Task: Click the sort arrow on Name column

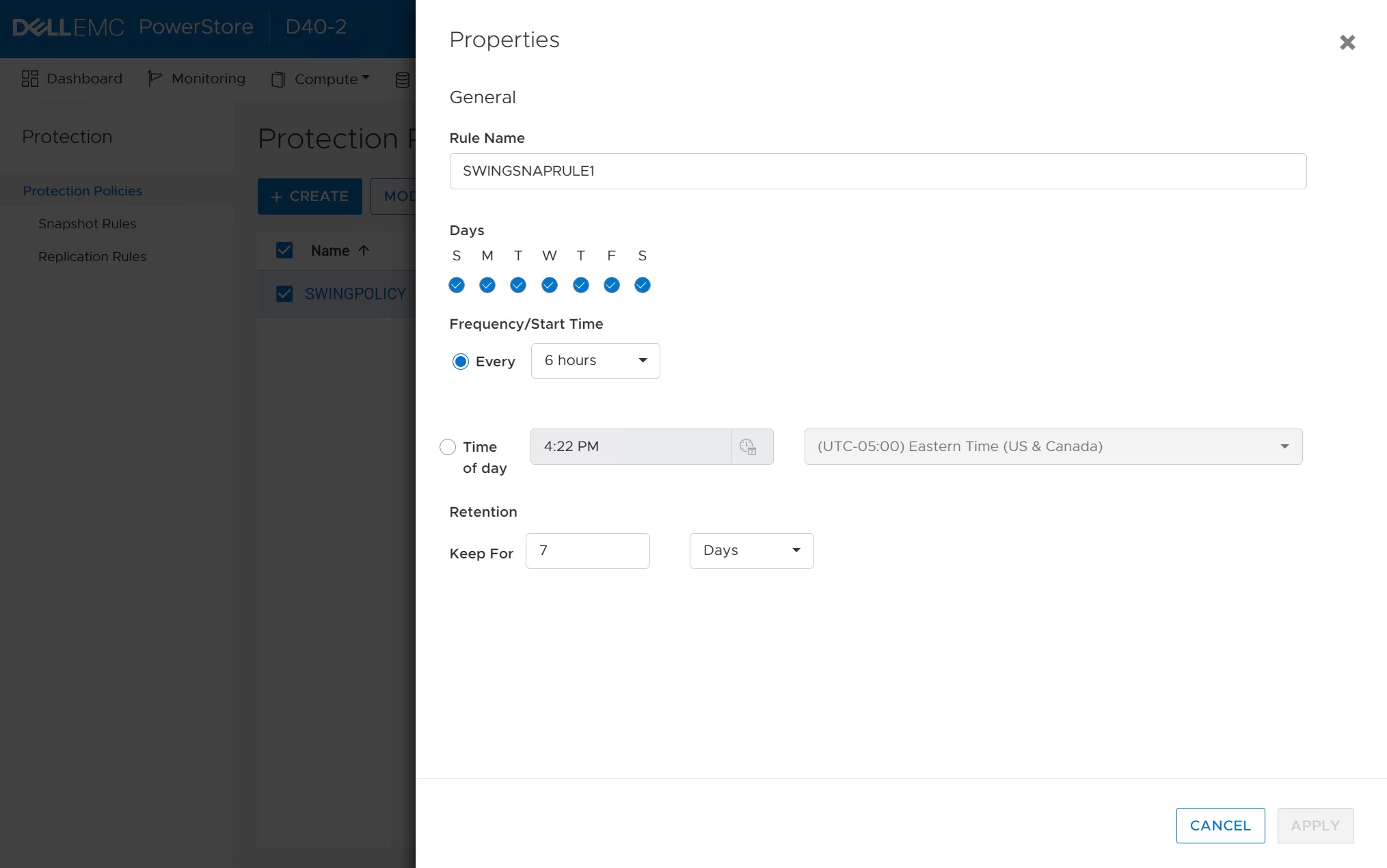Action: [364, 250]
